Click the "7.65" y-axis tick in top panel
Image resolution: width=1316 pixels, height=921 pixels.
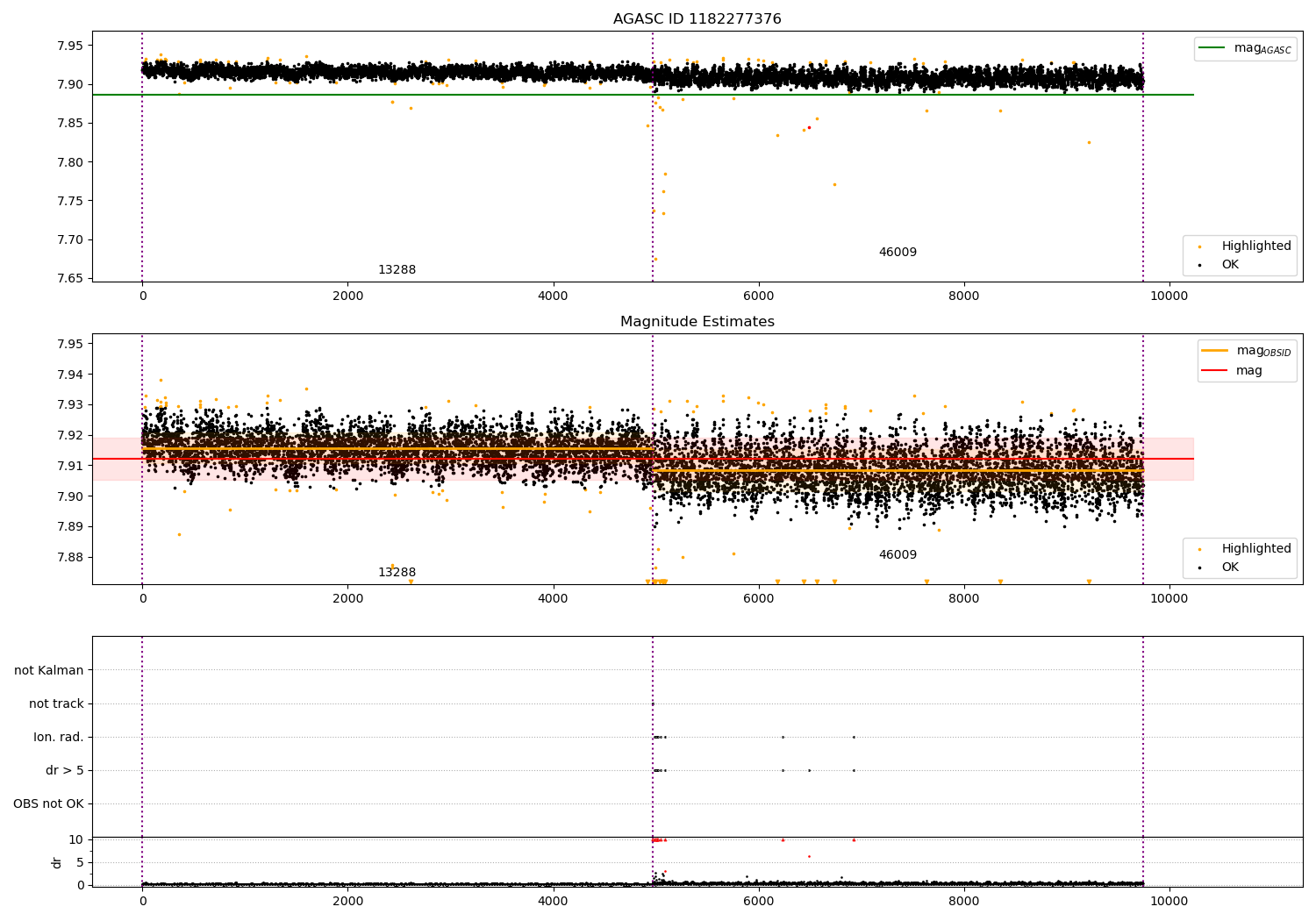point(69,279)
